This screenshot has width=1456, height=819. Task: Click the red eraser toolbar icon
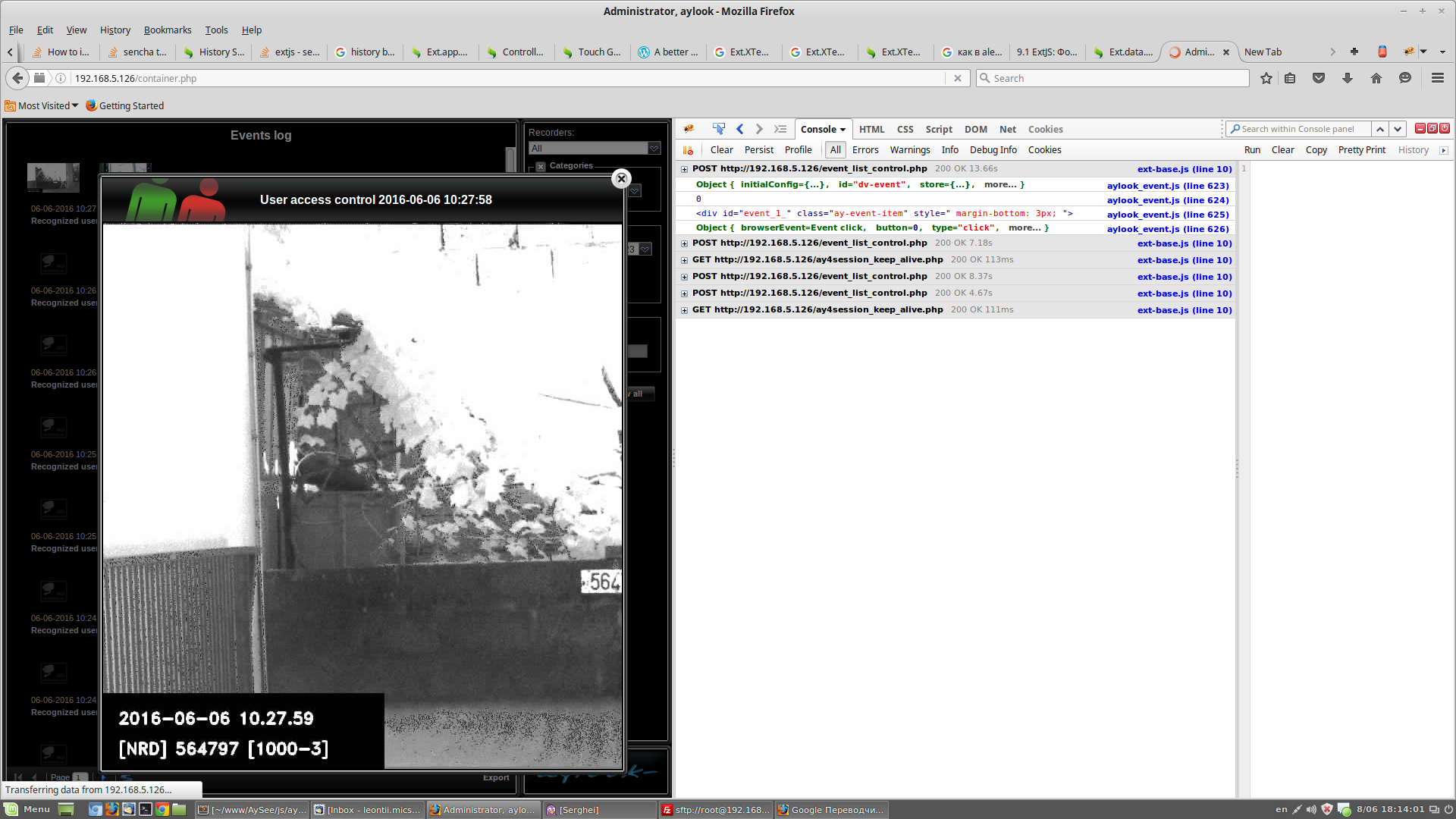click(1382, 52)
